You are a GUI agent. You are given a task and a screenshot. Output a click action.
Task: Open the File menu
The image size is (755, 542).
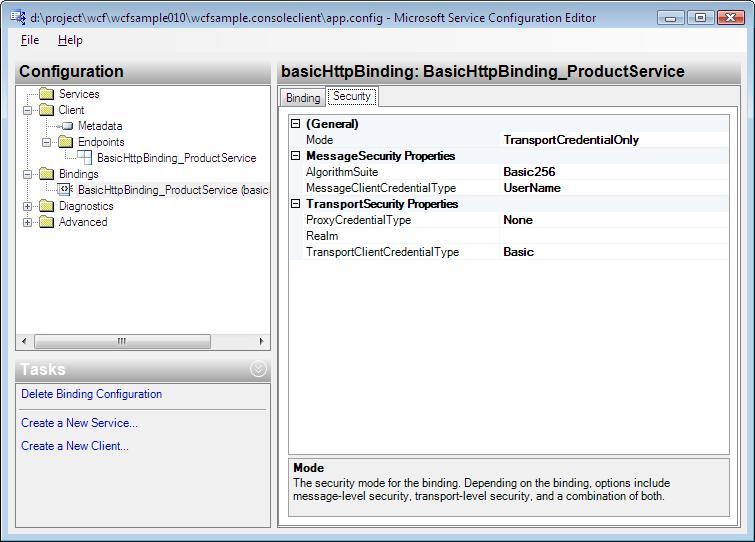click(30, 40)
